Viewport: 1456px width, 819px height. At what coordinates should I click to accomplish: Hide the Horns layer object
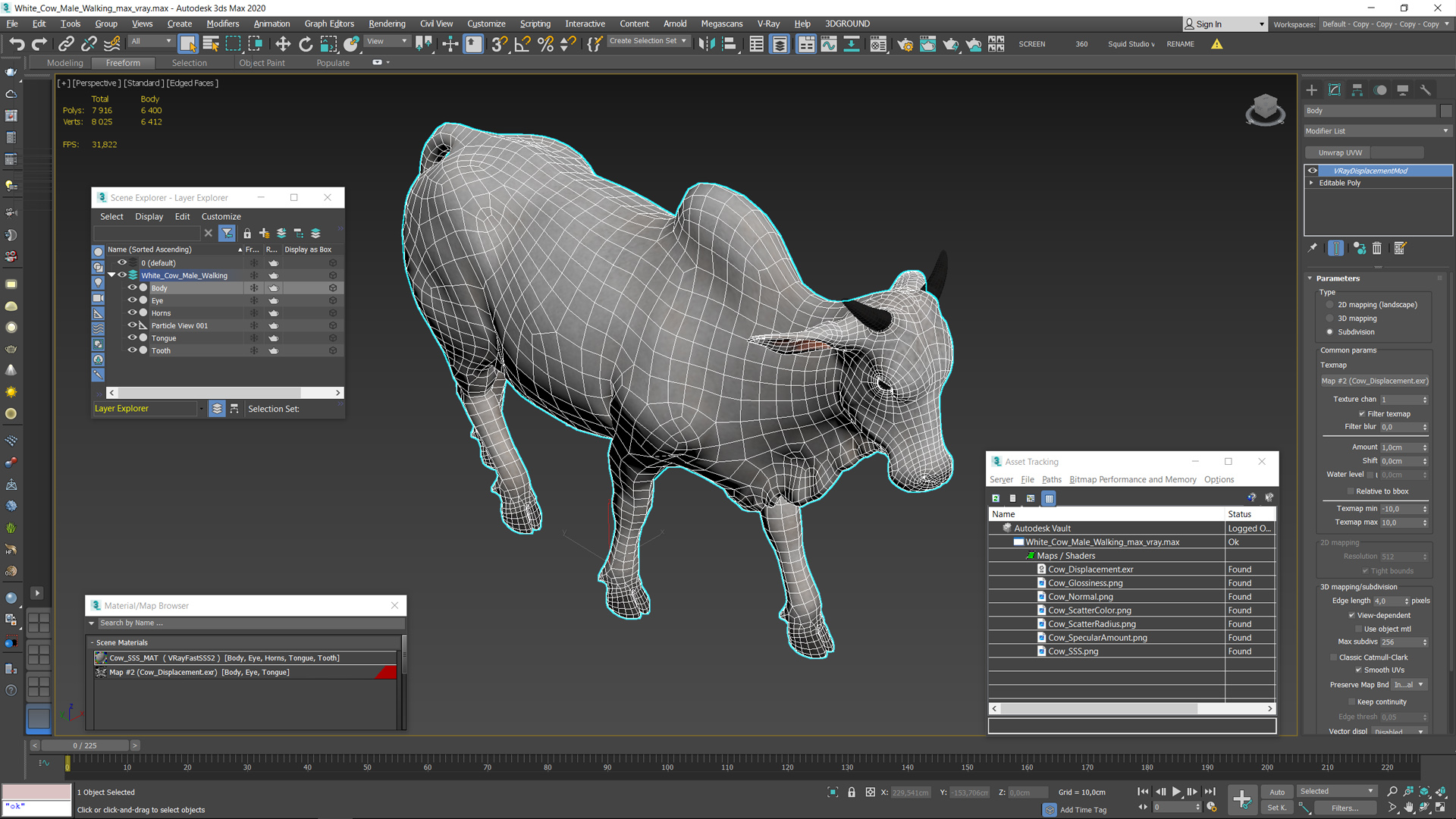pyautogui.click(x=132, y=312)
